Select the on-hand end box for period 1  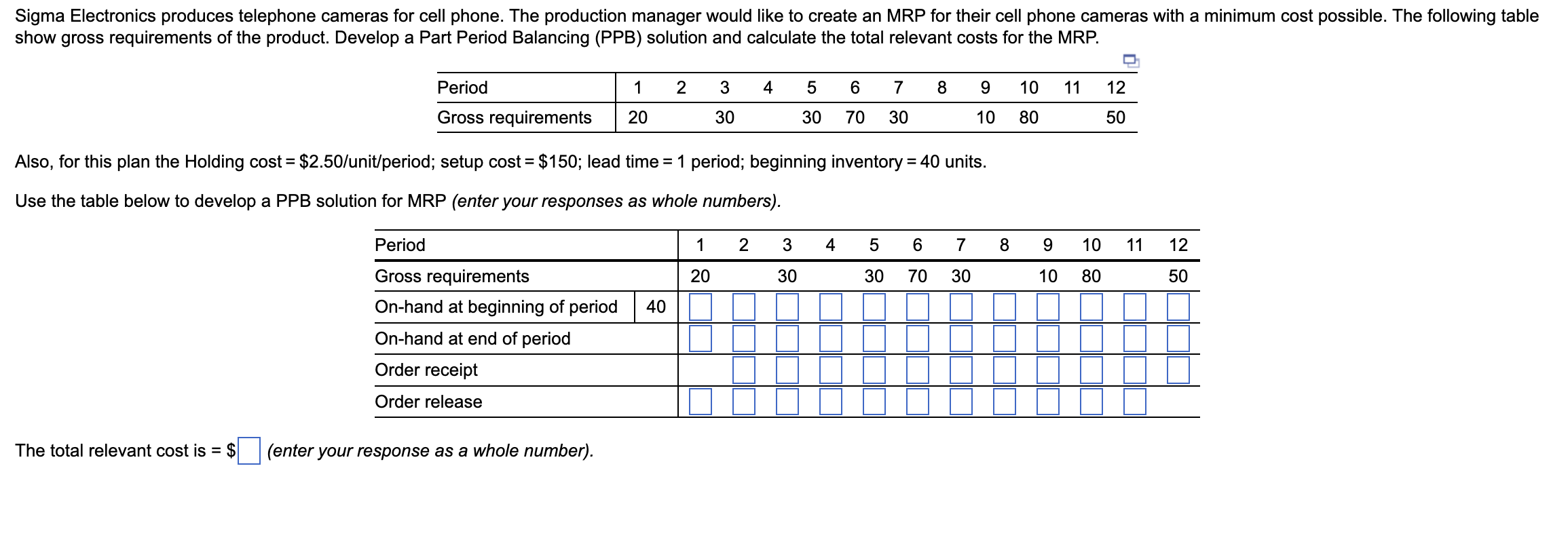click(700, 339)
